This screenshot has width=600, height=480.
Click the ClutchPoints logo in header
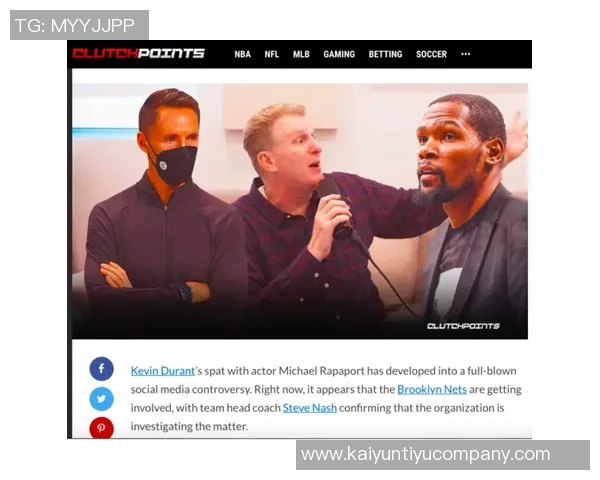(139, 53)
